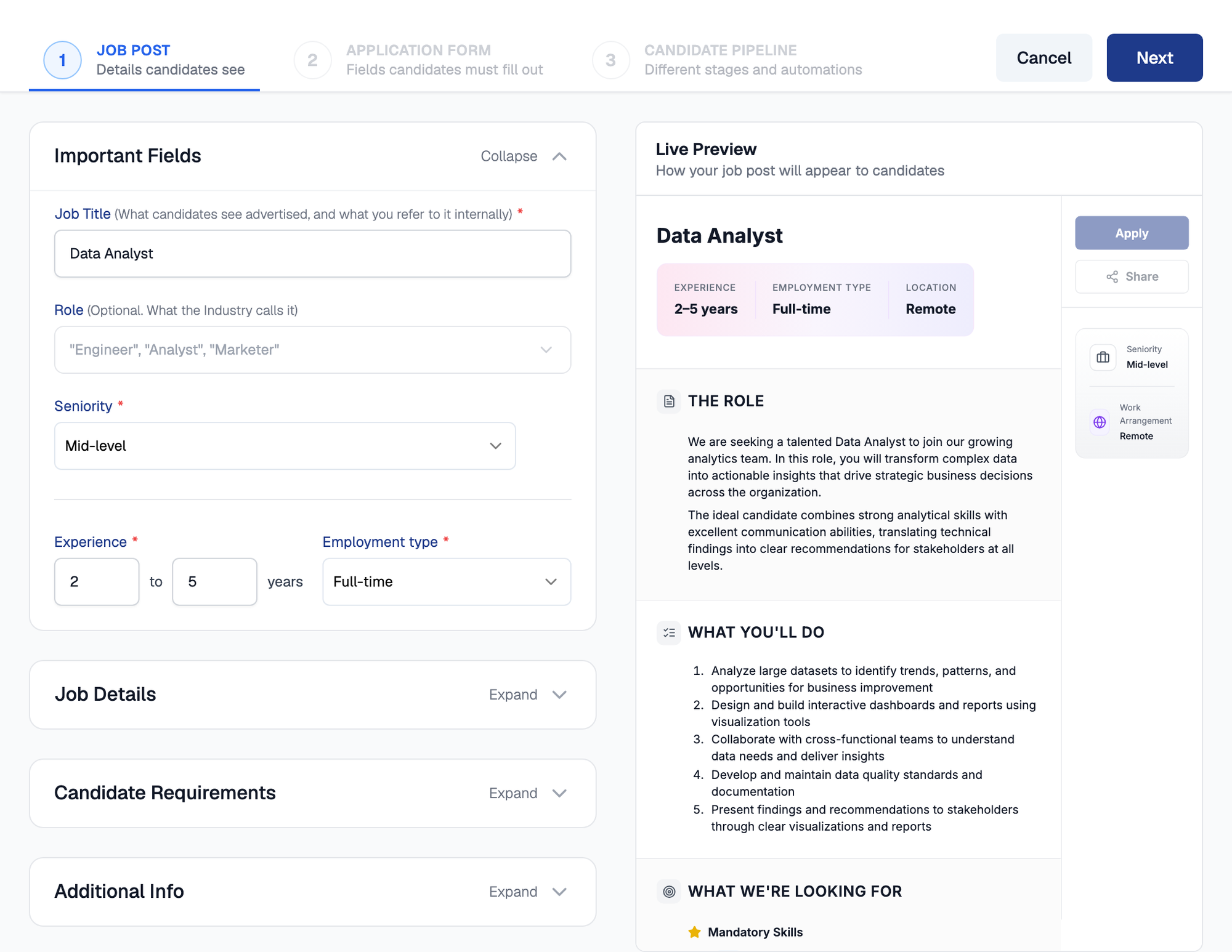1232x952 pixels.
Task: Click the Data Analyst heading in Live Preview
Action: point(719,236)
